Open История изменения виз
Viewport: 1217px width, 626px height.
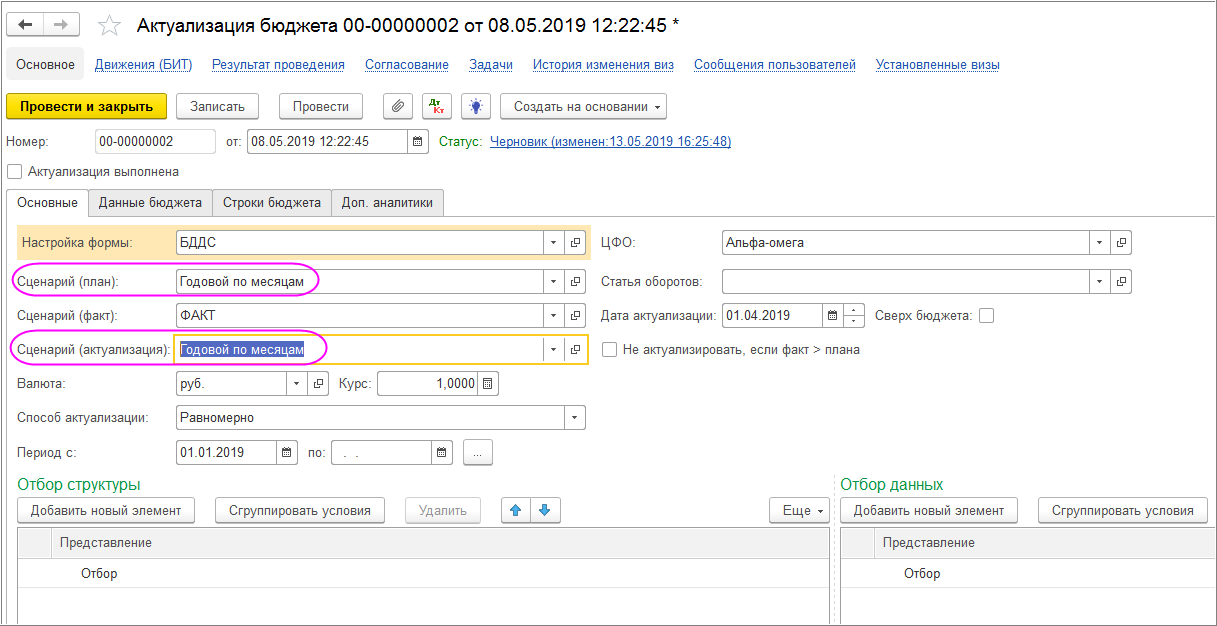coord(603,65)
